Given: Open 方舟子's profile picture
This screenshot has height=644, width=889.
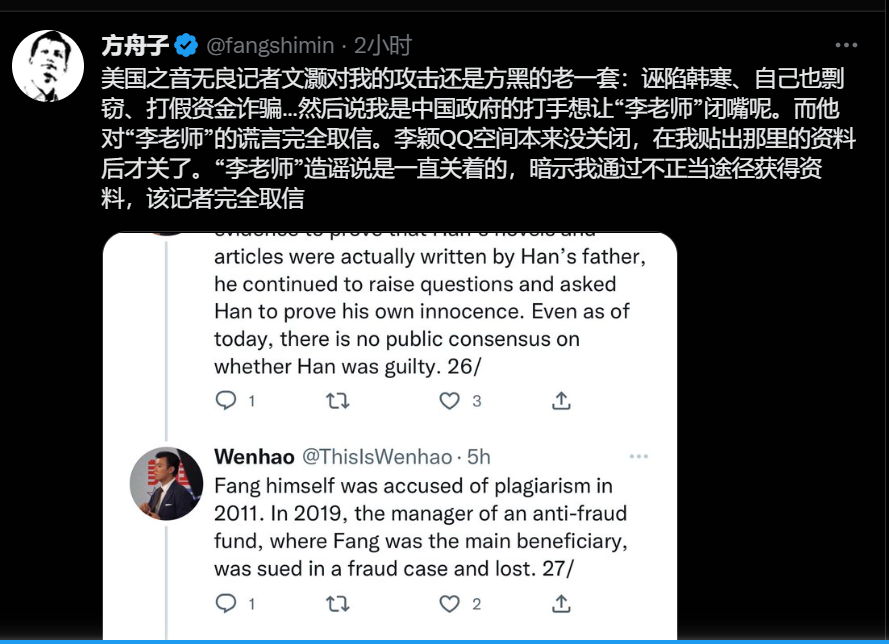Looking at the screenshot, I should [x=48, y=66].
